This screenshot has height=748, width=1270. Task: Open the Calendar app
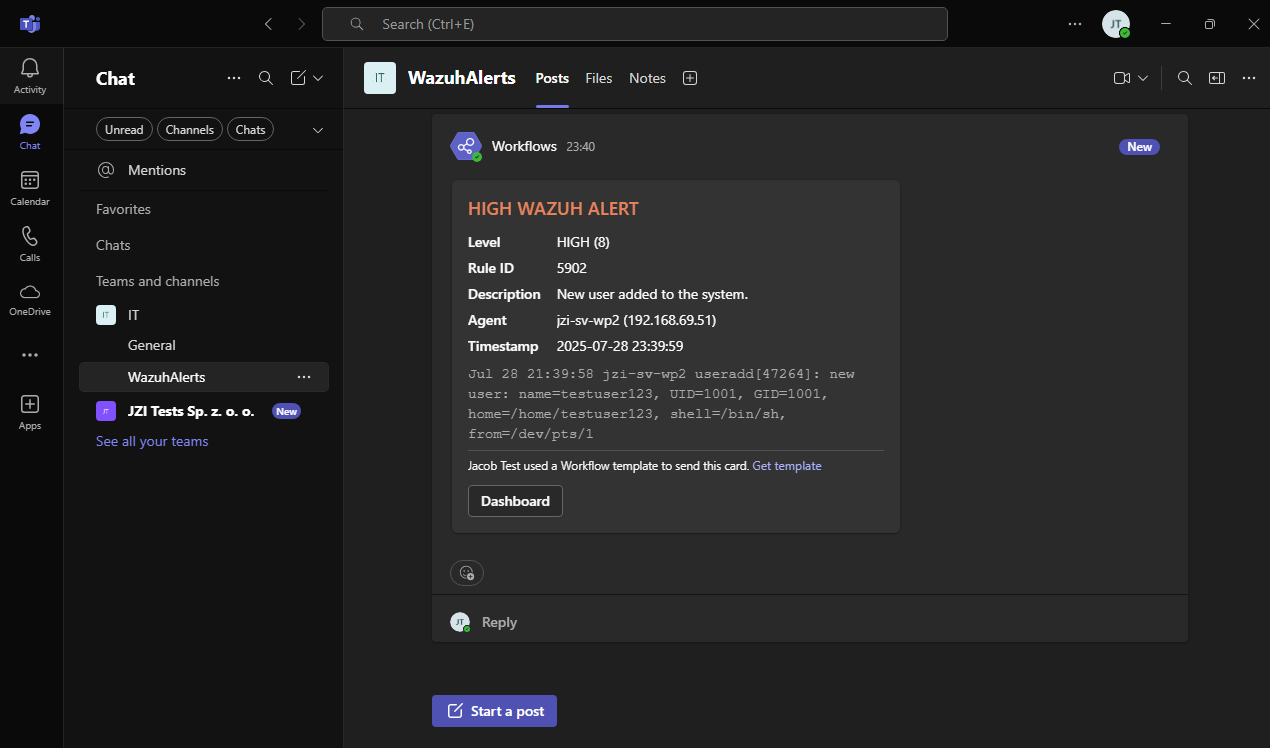[x=30, y=188]
